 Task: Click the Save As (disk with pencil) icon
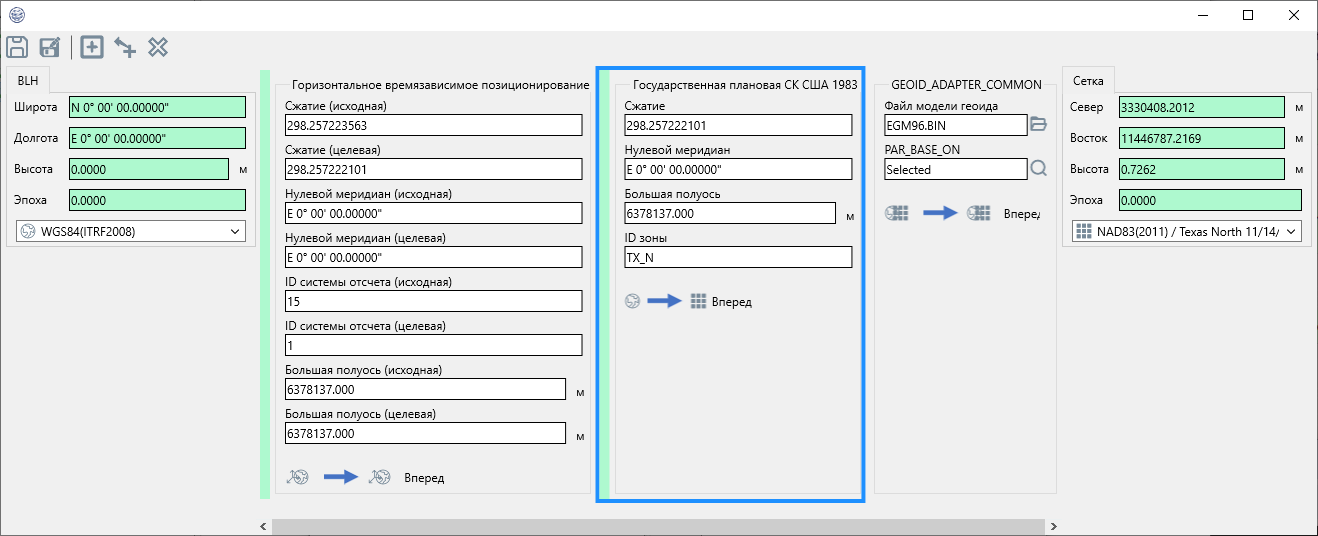coord(50,47)
